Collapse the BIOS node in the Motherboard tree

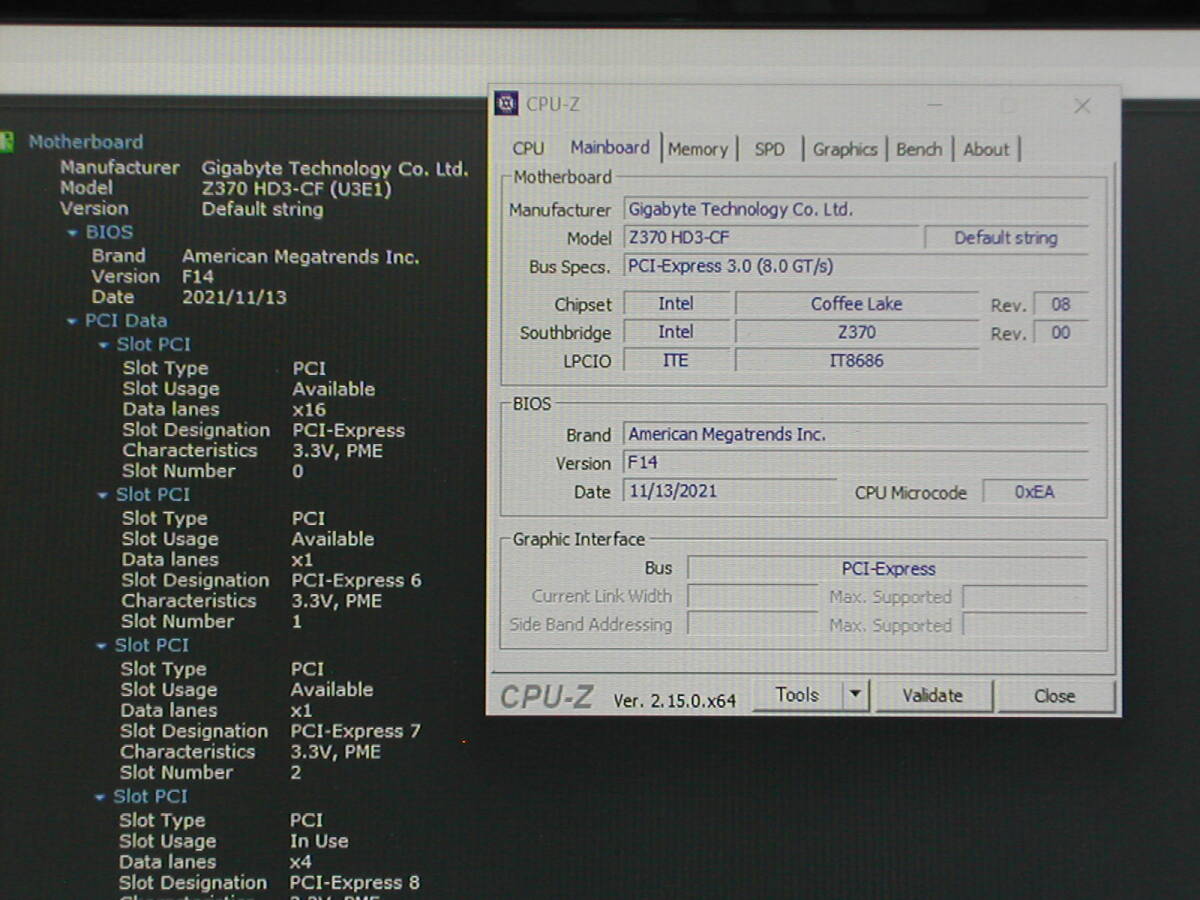click(72, 233)
